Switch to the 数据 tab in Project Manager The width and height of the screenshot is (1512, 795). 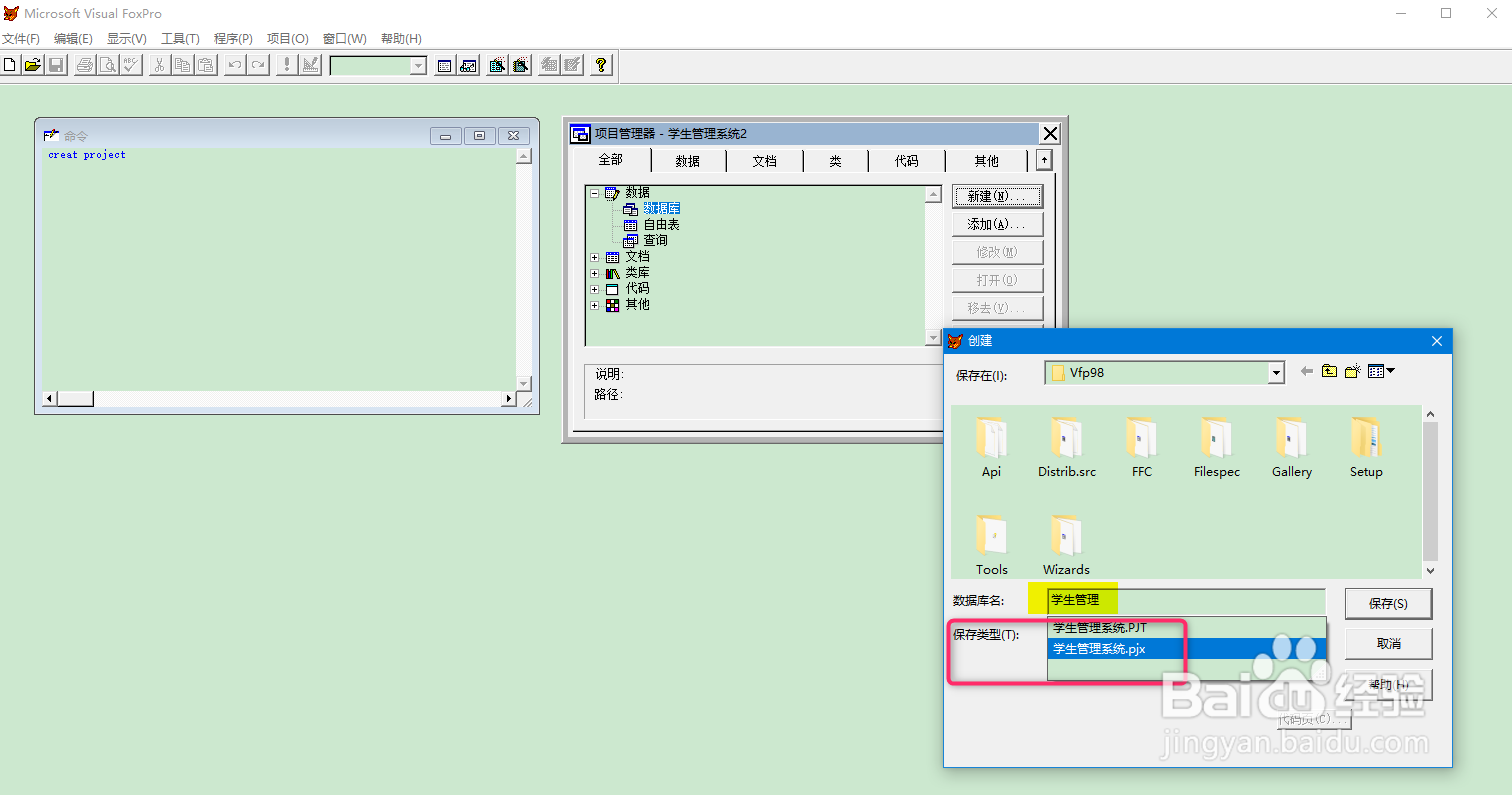688,161
